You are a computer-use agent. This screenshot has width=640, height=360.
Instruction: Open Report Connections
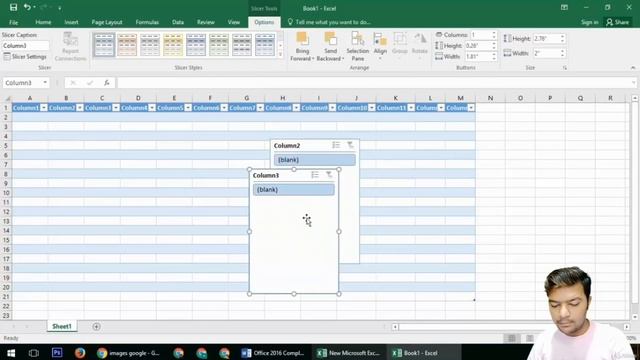click(70, 47)
